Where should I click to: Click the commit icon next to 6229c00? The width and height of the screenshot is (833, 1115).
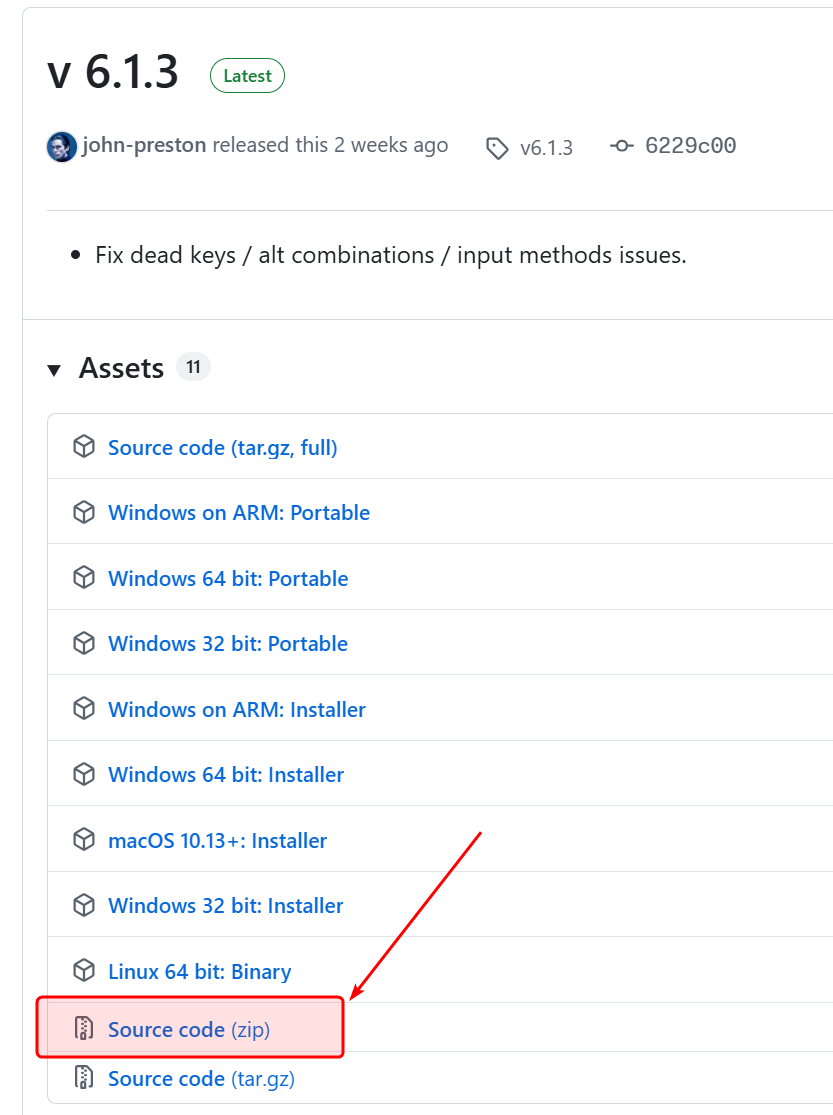click(x=622, y=146)
